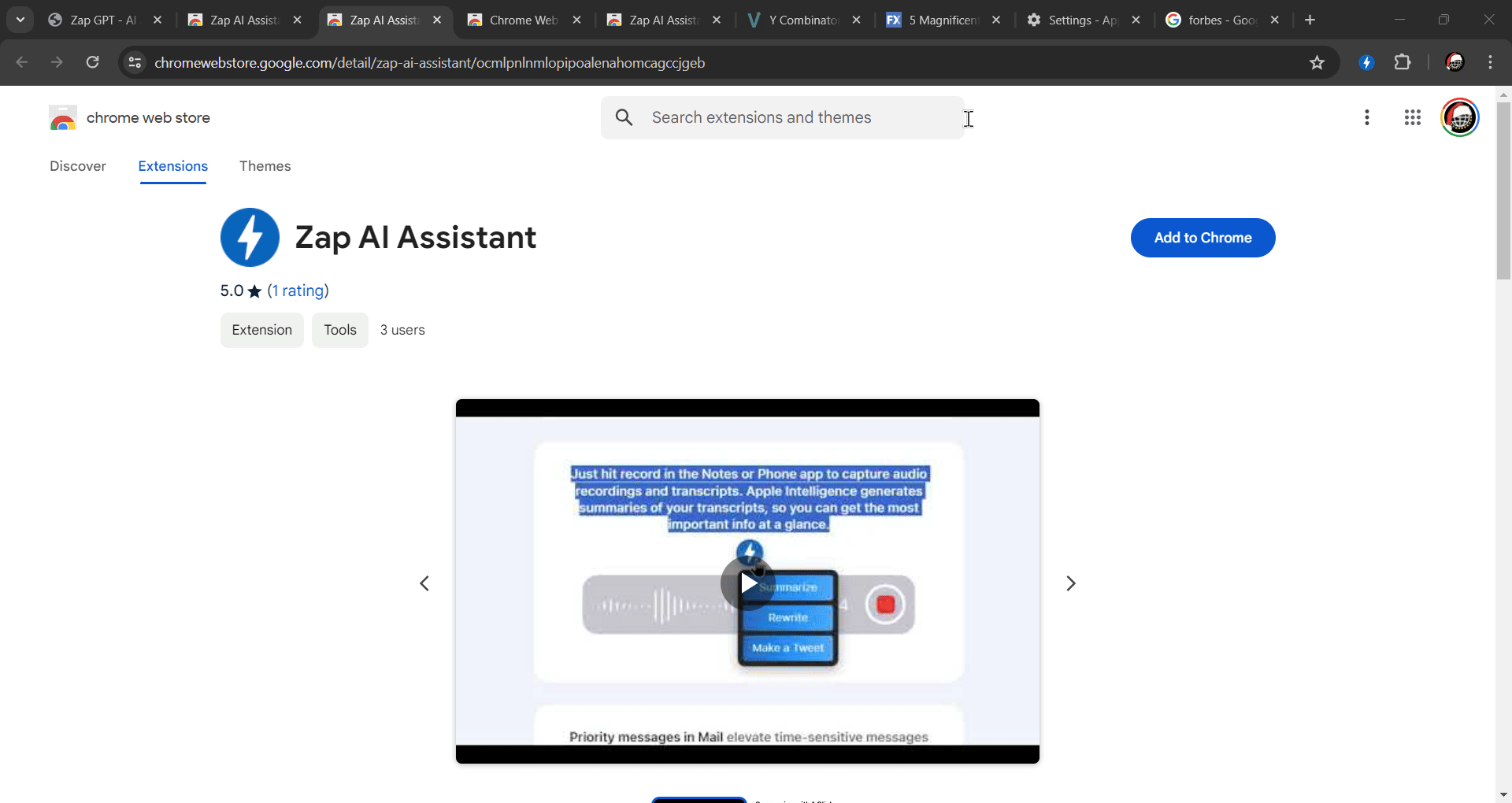
Task: Click the page vertical scrollbar thumb
Action: pyautogui.click(x=1504, y=191)
